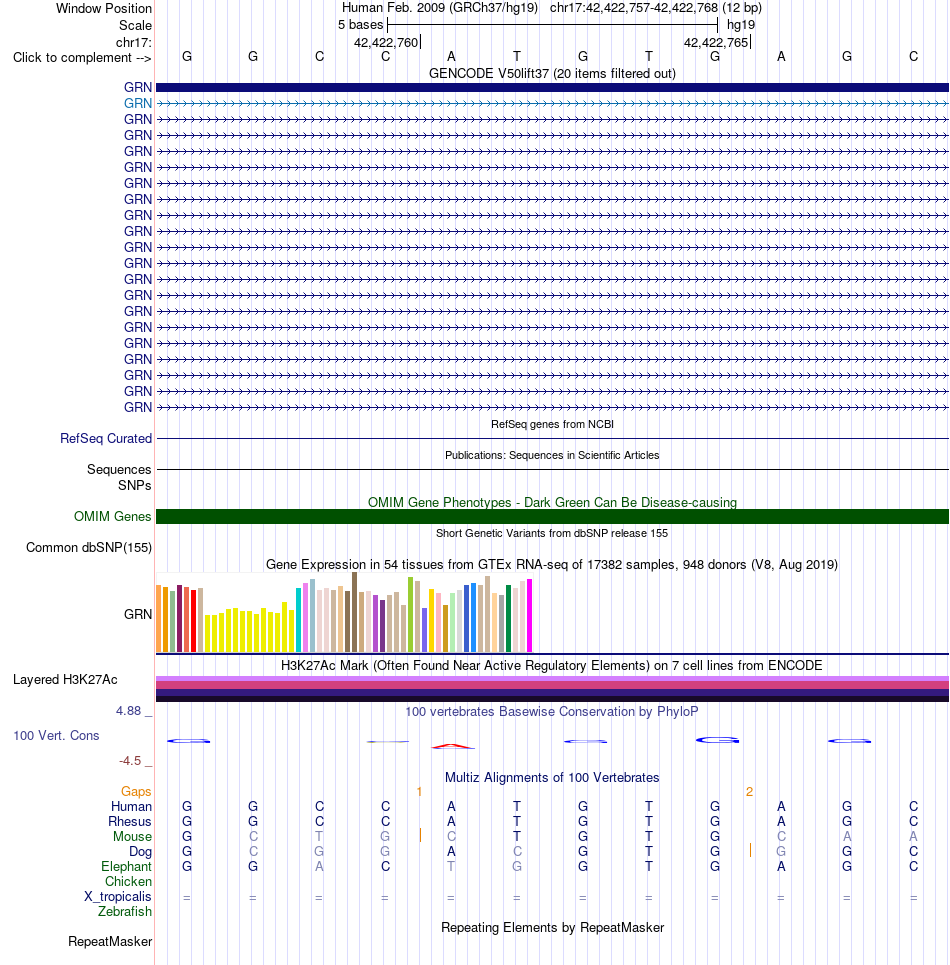Image resolution: width=950 pixels, height=965 pixels.
Task: Open 'Multiz Alignments of 100 Vertebrates' track title
Action: (552, 777)
